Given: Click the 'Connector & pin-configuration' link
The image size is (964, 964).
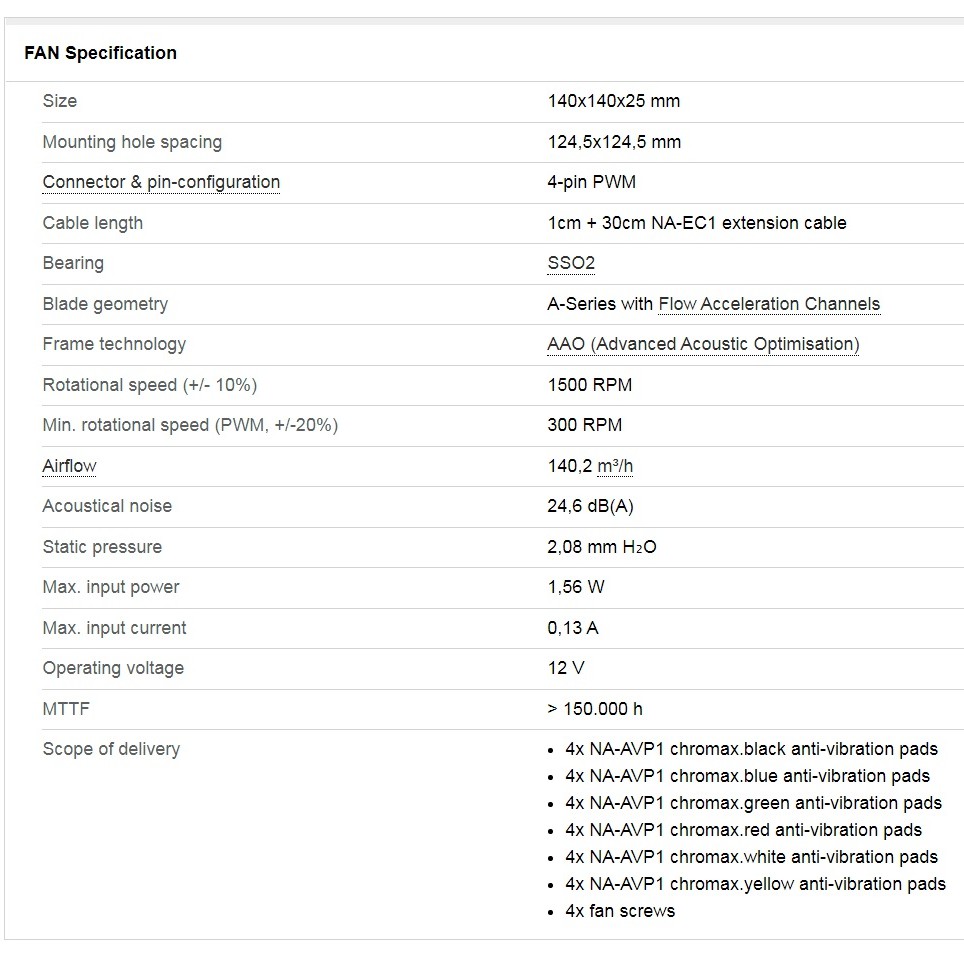Looking at the screenshot, I should [161, 182].
